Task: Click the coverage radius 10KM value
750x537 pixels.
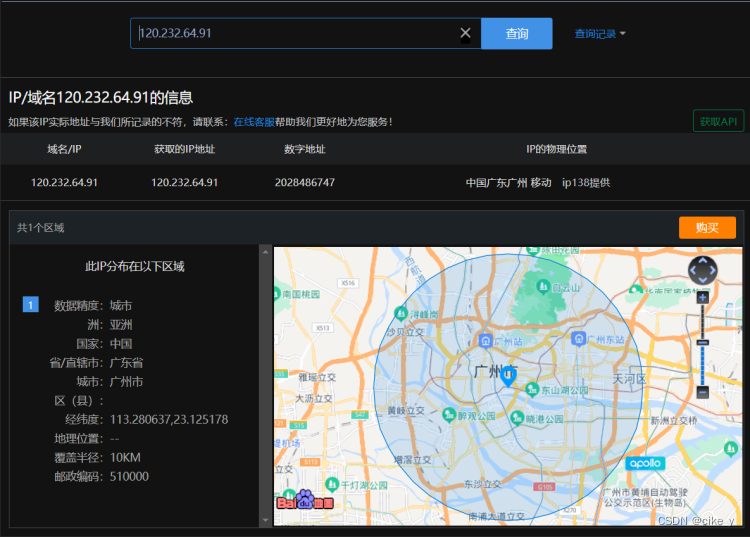Action: (x=125, y=457)
